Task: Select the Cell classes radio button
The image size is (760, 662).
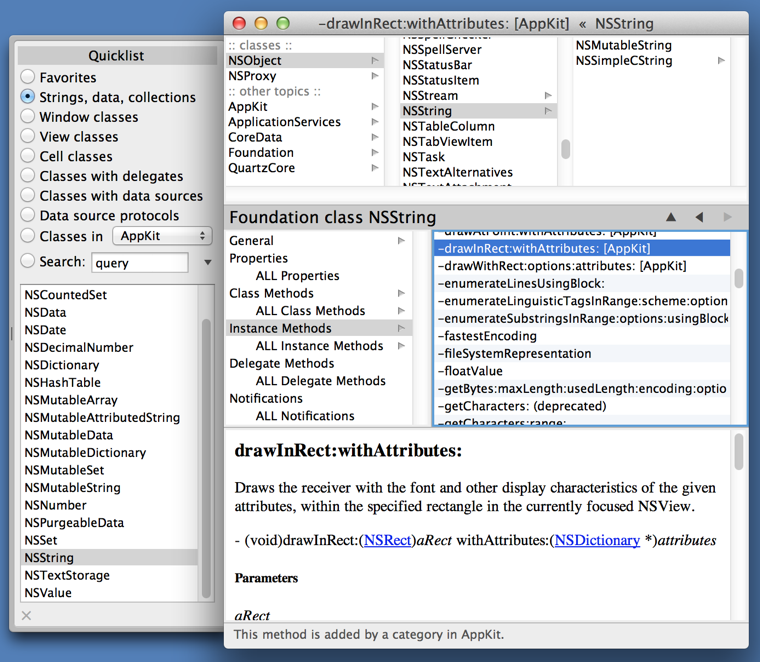Action: pyautogui.click(x=28, y=156)
